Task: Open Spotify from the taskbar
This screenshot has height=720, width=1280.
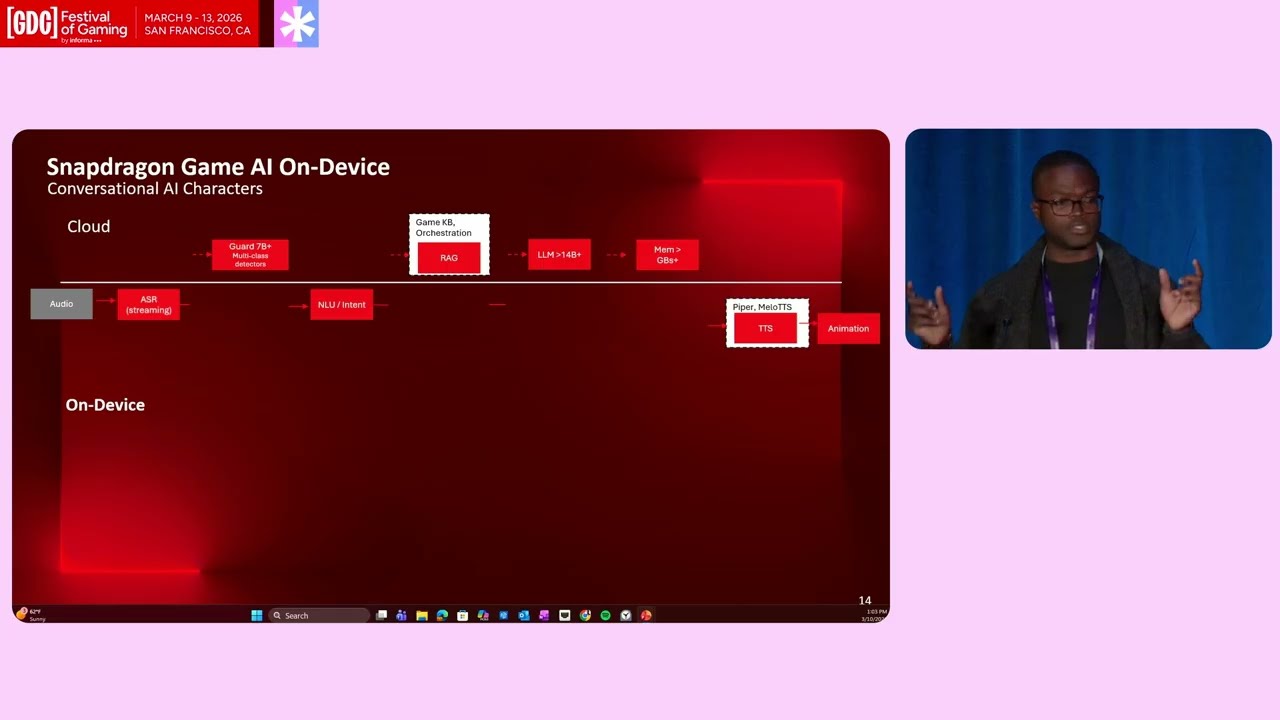Action: (x=605, y=615)
